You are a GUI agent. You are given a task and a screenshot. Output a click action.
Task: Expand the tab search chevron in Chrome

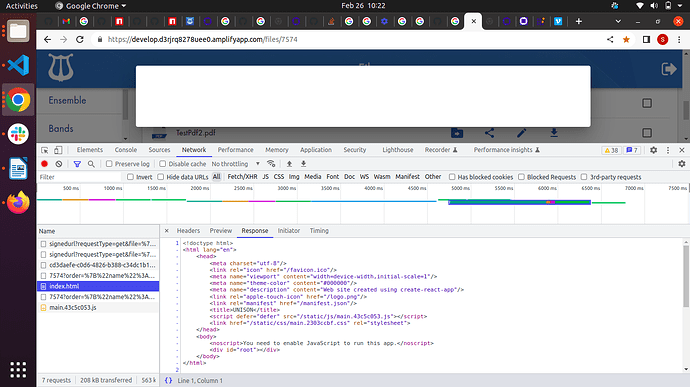click(618, 21)
